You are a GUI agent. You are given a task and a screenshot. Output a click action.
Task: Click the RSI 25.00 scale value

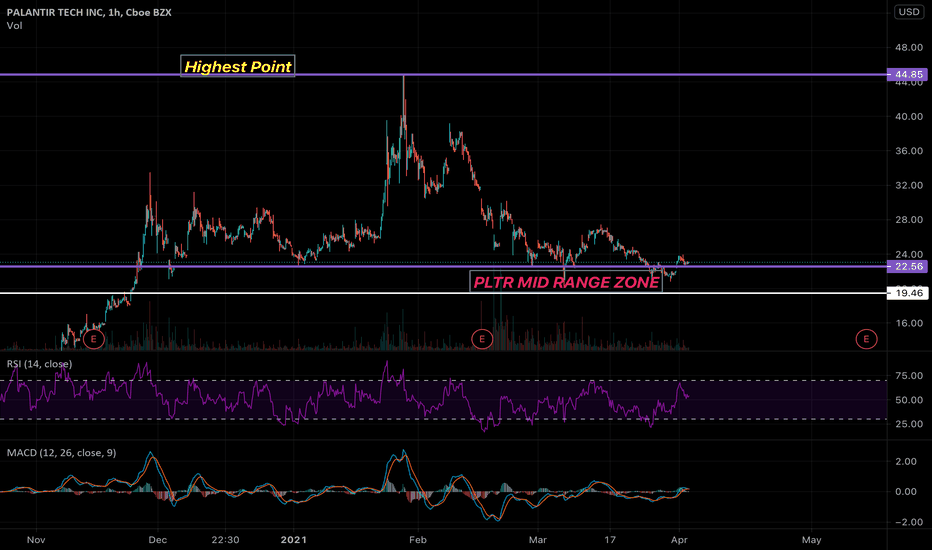909,425
